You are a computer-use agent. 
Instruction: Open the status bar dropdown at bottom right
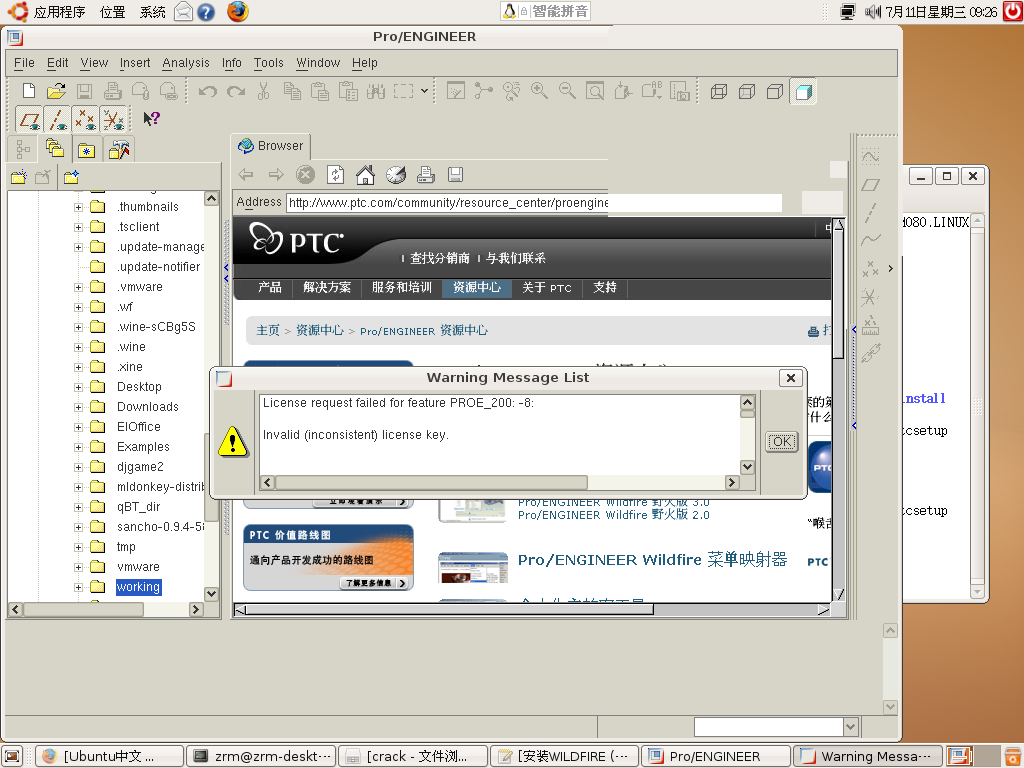[850, 726]
